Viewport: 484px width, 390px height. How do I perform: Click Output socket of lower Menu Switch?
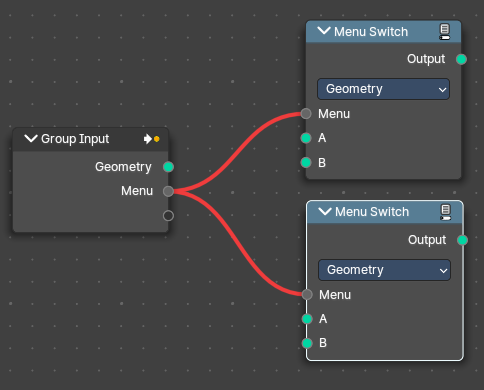pyautogui.click(x=462, y=240)
